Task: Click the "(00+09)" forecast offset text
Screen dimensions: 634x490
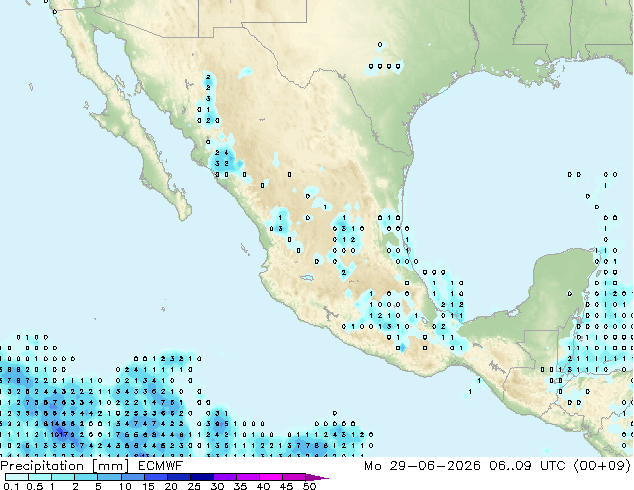Action: 602,466
